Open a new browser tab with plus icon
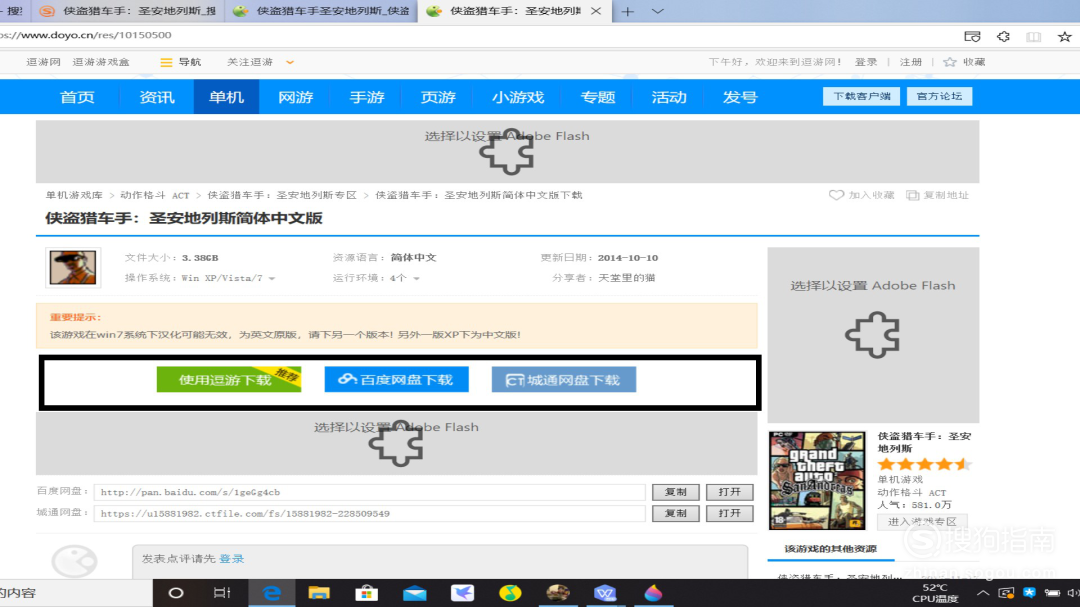This screenshot has height=607, width=1080. pos(627,11)
